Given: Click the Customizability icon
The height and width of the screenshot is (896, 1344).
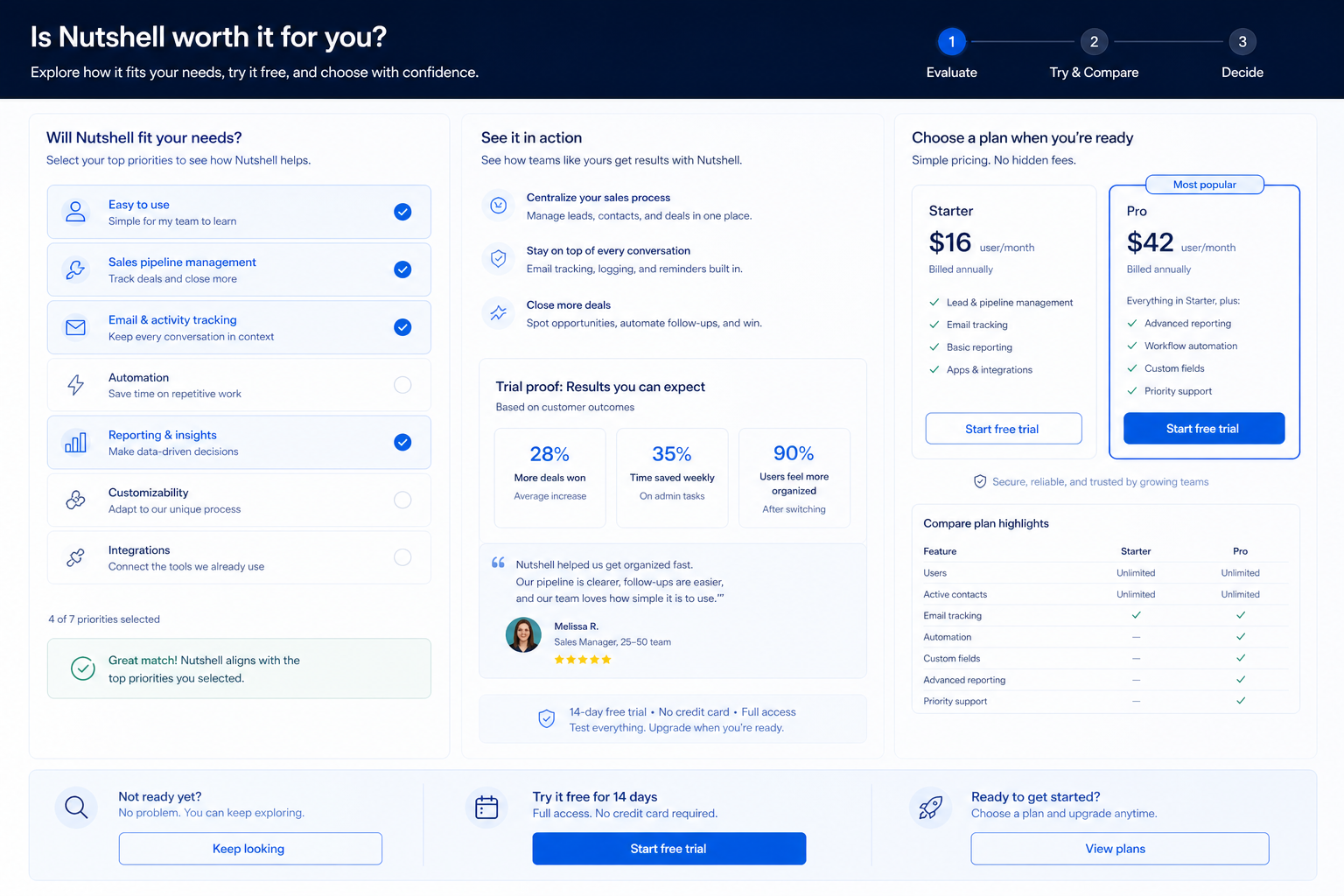Looking at the screenshot, I should 76,500.
